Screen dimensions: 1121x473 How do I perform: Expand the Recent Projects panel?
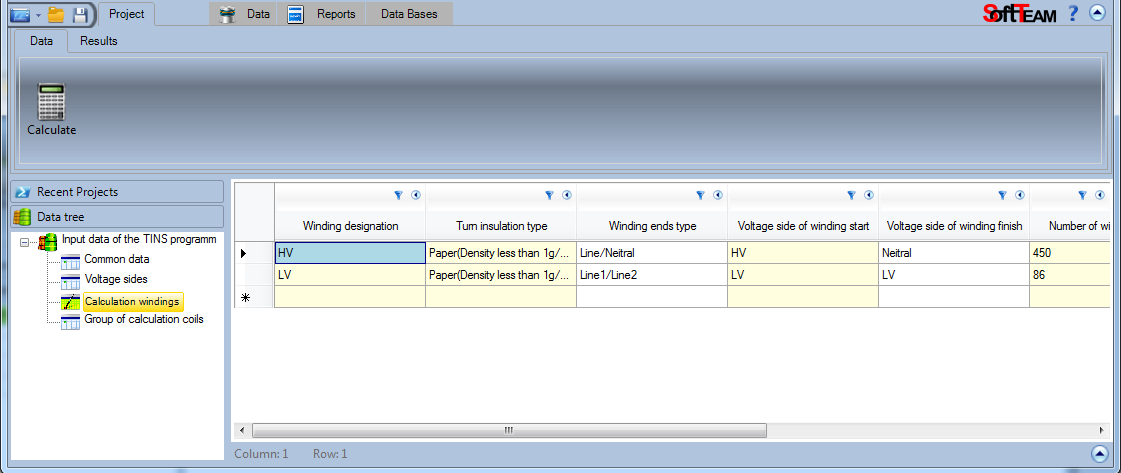click(x=117, y=191)
